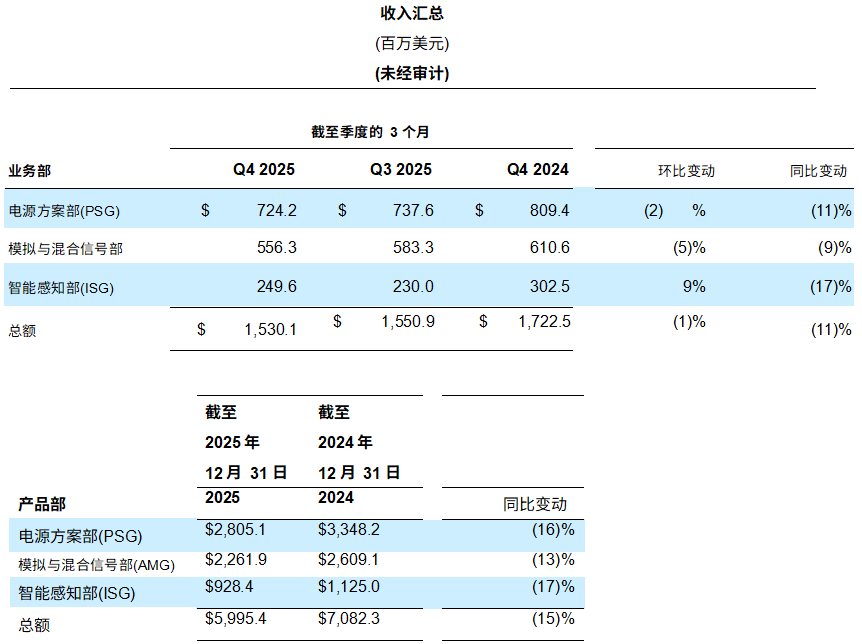Click the 模拟与混合信号部(AMG) row label

[97, 565]
